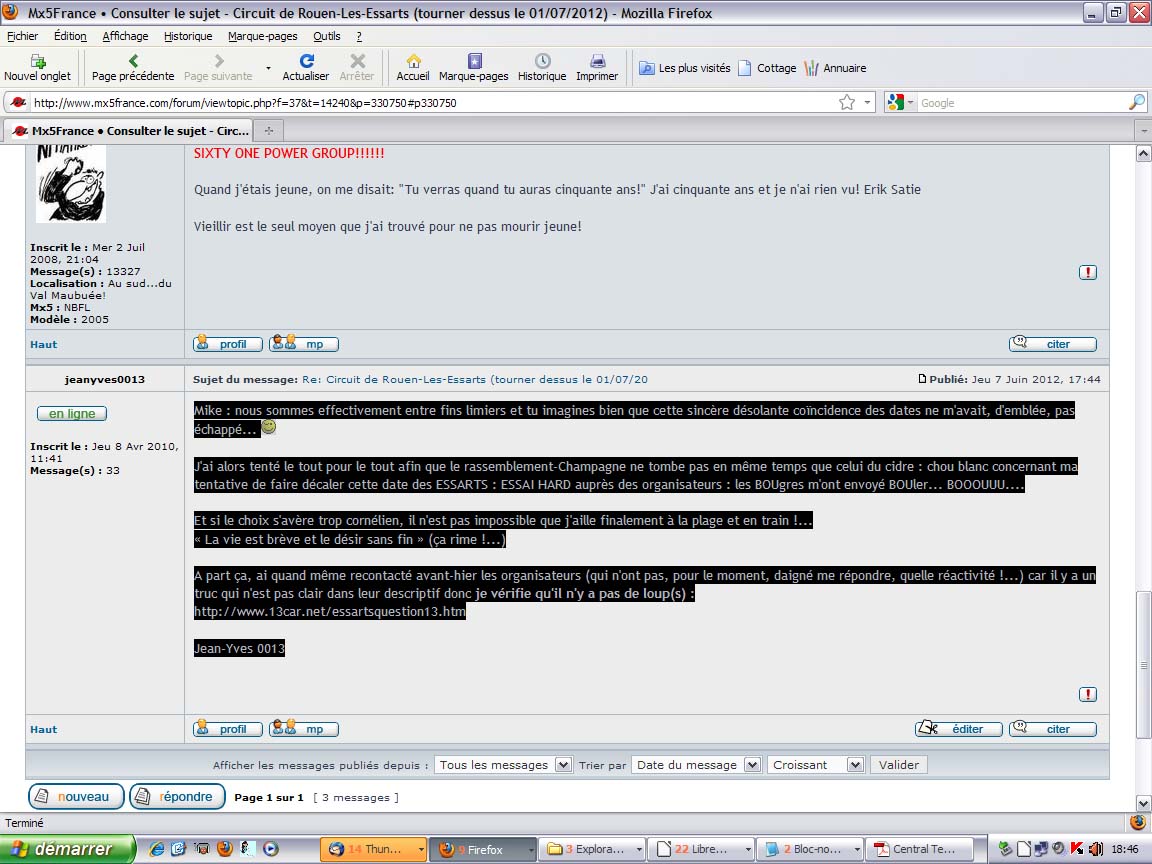Open the Tous les messages dropdown
Screen dimensions: 1152x864
click(503, 765)
